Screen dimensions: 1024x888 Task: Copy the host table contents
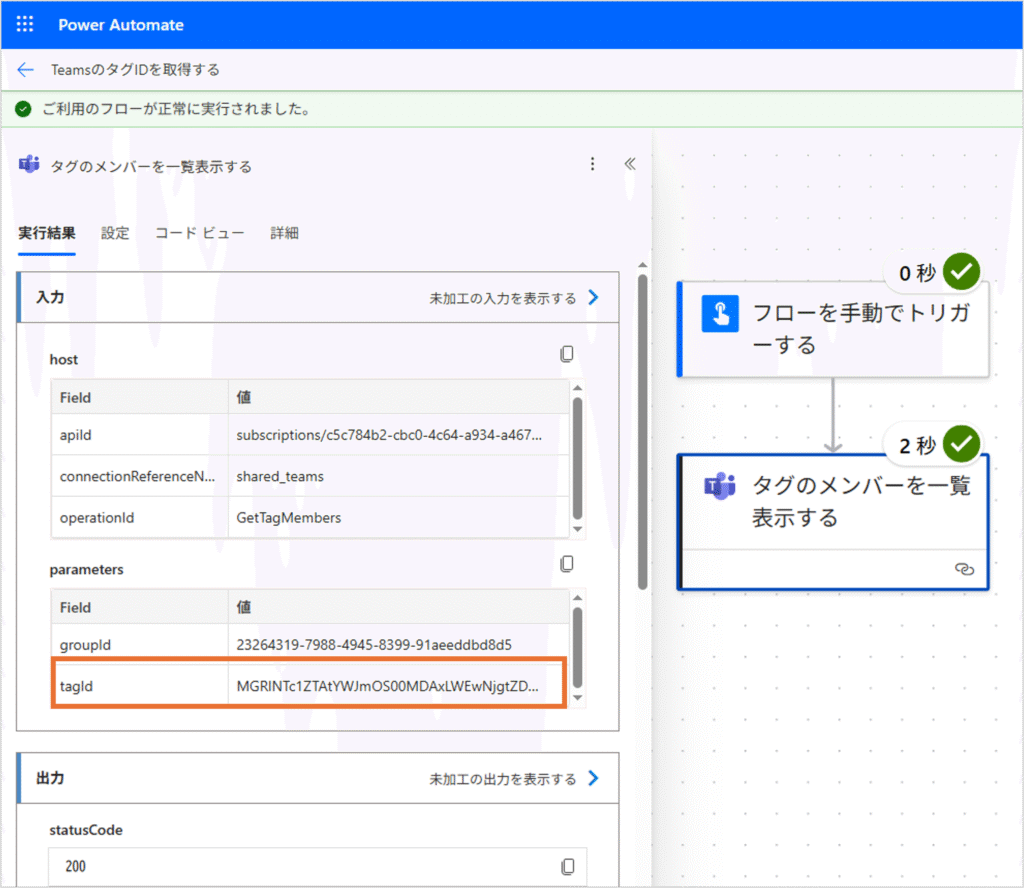point(567,354)
